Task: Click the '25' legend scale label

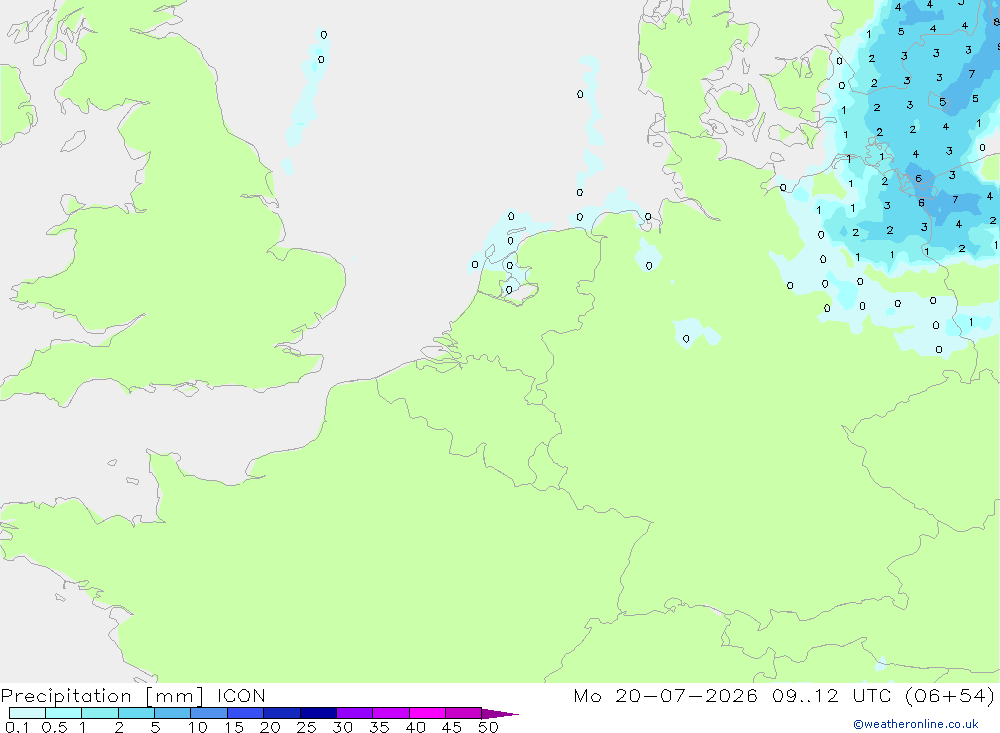Action: [x=306, y=727]
